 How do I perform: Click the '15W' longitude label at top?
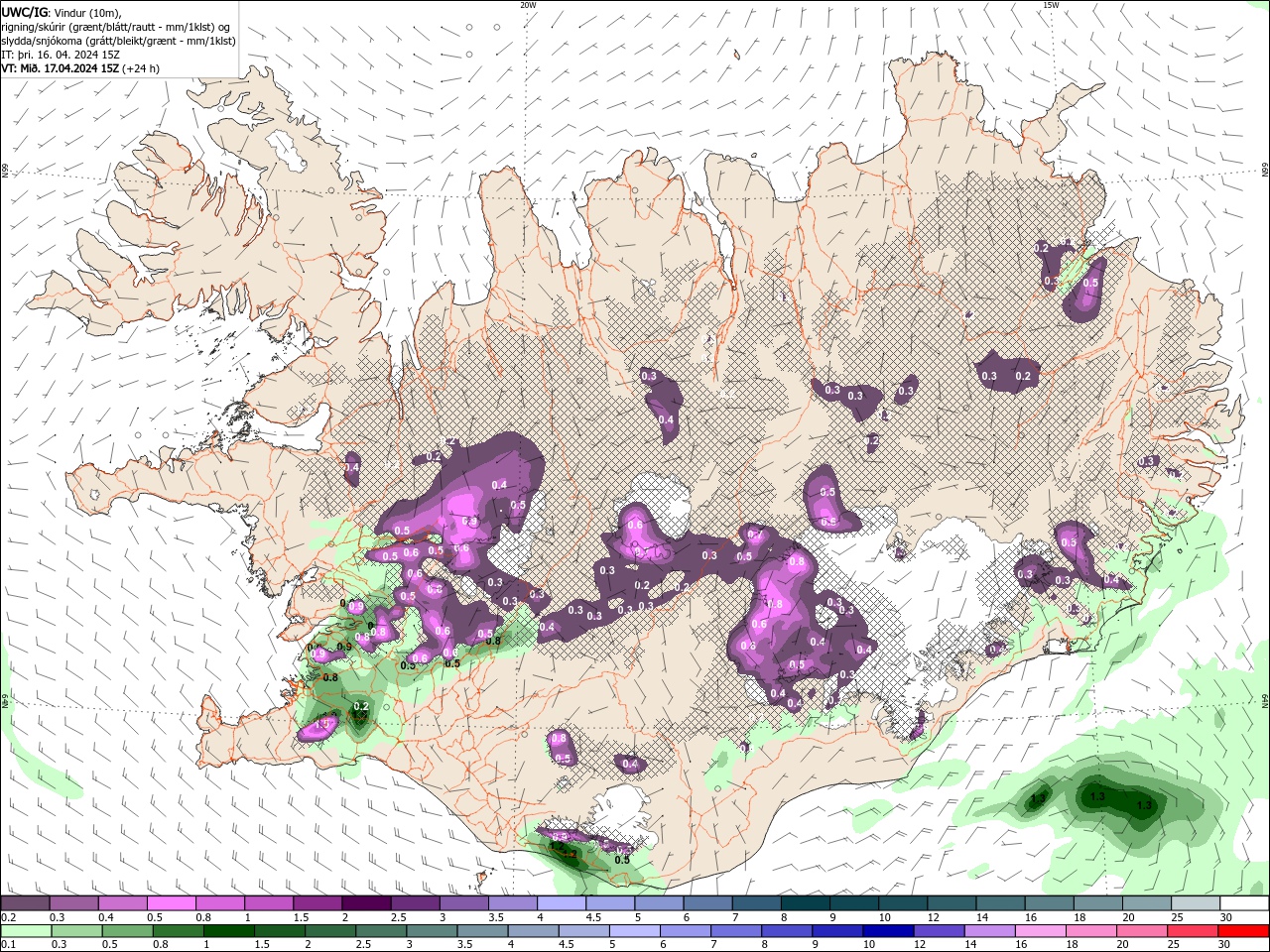click(x=1051, y=5)
